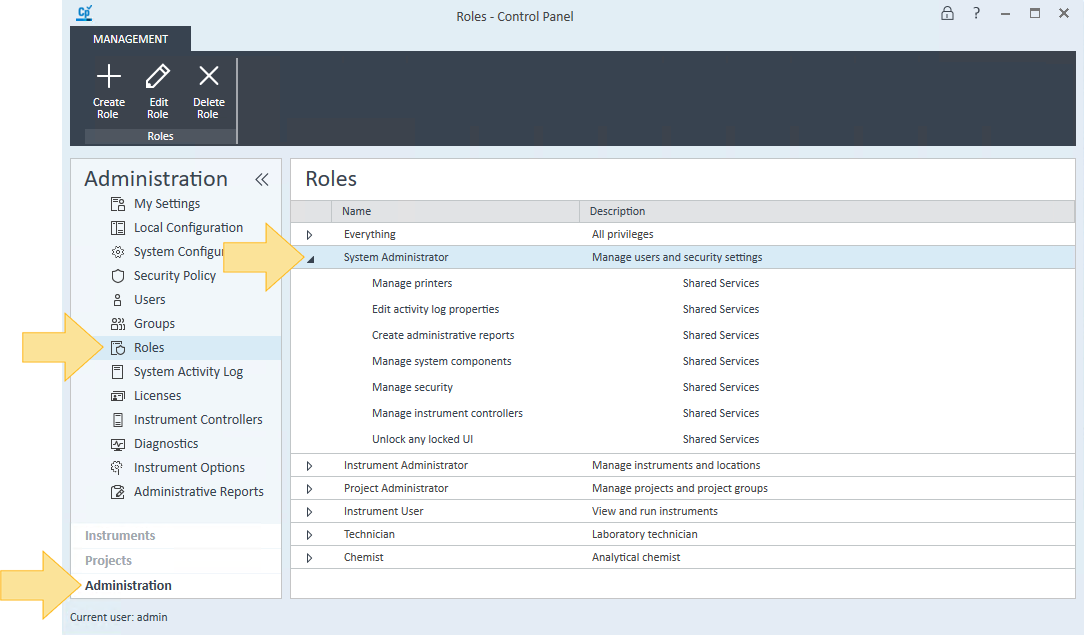1084x635 pixels.
Task: Click the Create Role plus icon
Action: point(108,77)
